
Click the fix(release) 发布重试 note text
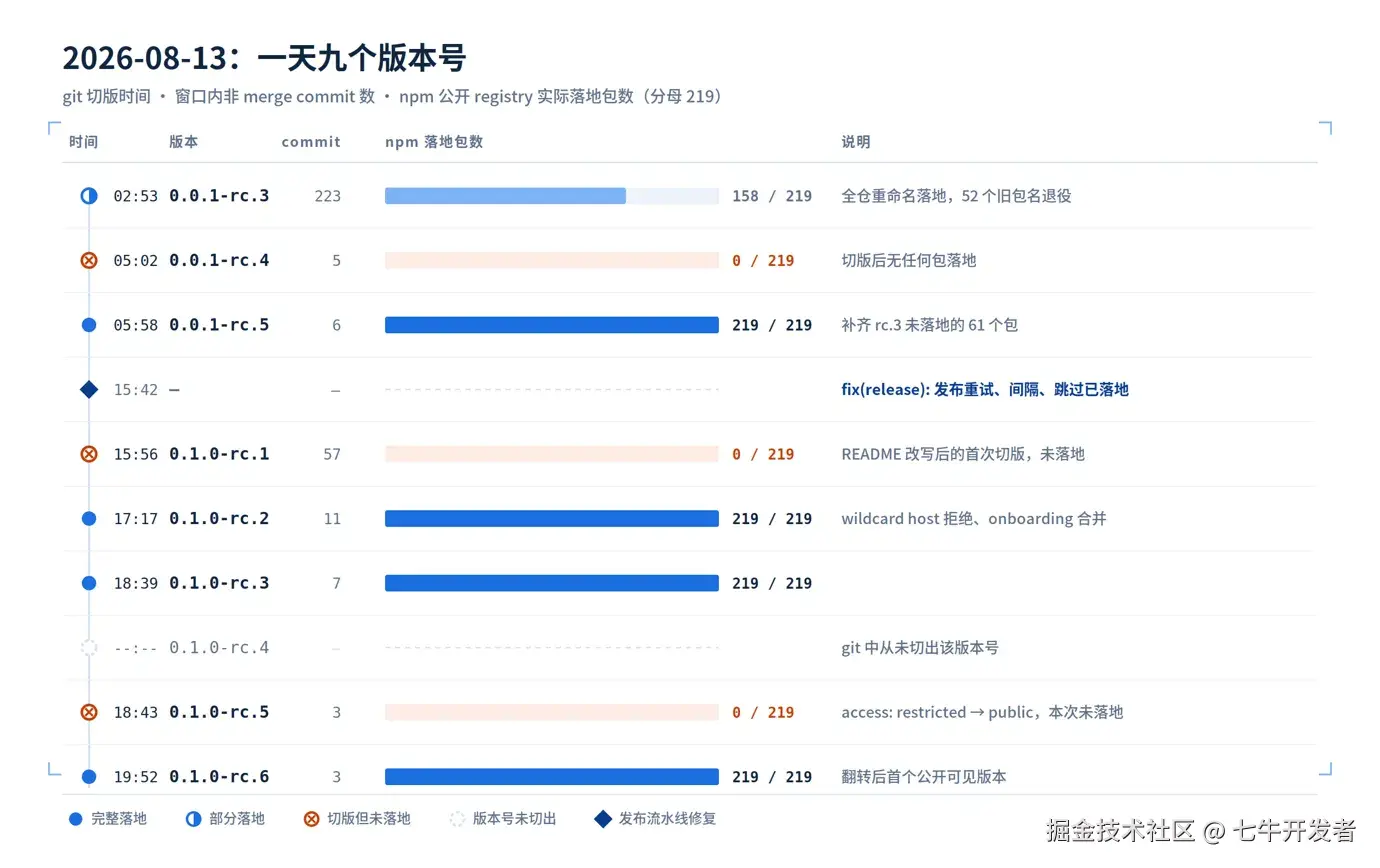click(x=985, y=389)
